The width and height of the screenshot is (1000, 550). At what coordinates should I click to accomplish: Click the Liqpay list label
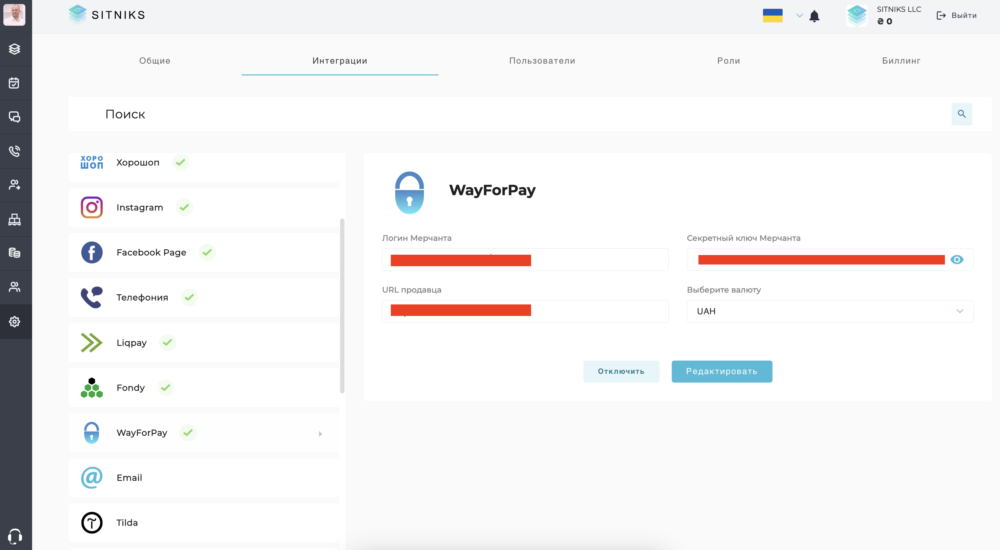click(131, 343)
